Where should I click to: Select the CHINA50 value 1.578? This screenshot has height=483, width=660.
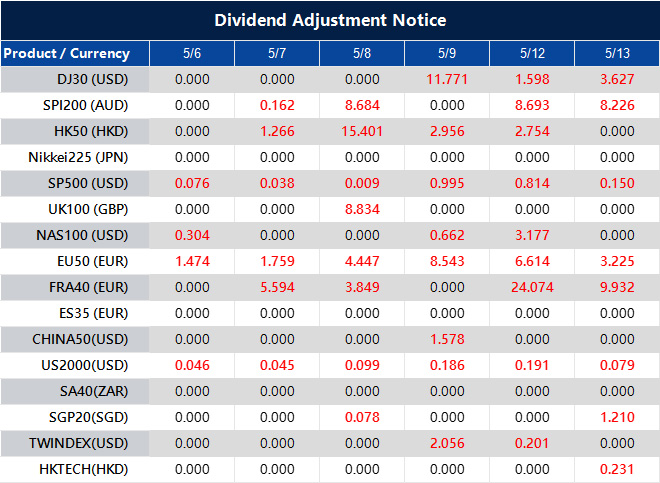point(447,339)
